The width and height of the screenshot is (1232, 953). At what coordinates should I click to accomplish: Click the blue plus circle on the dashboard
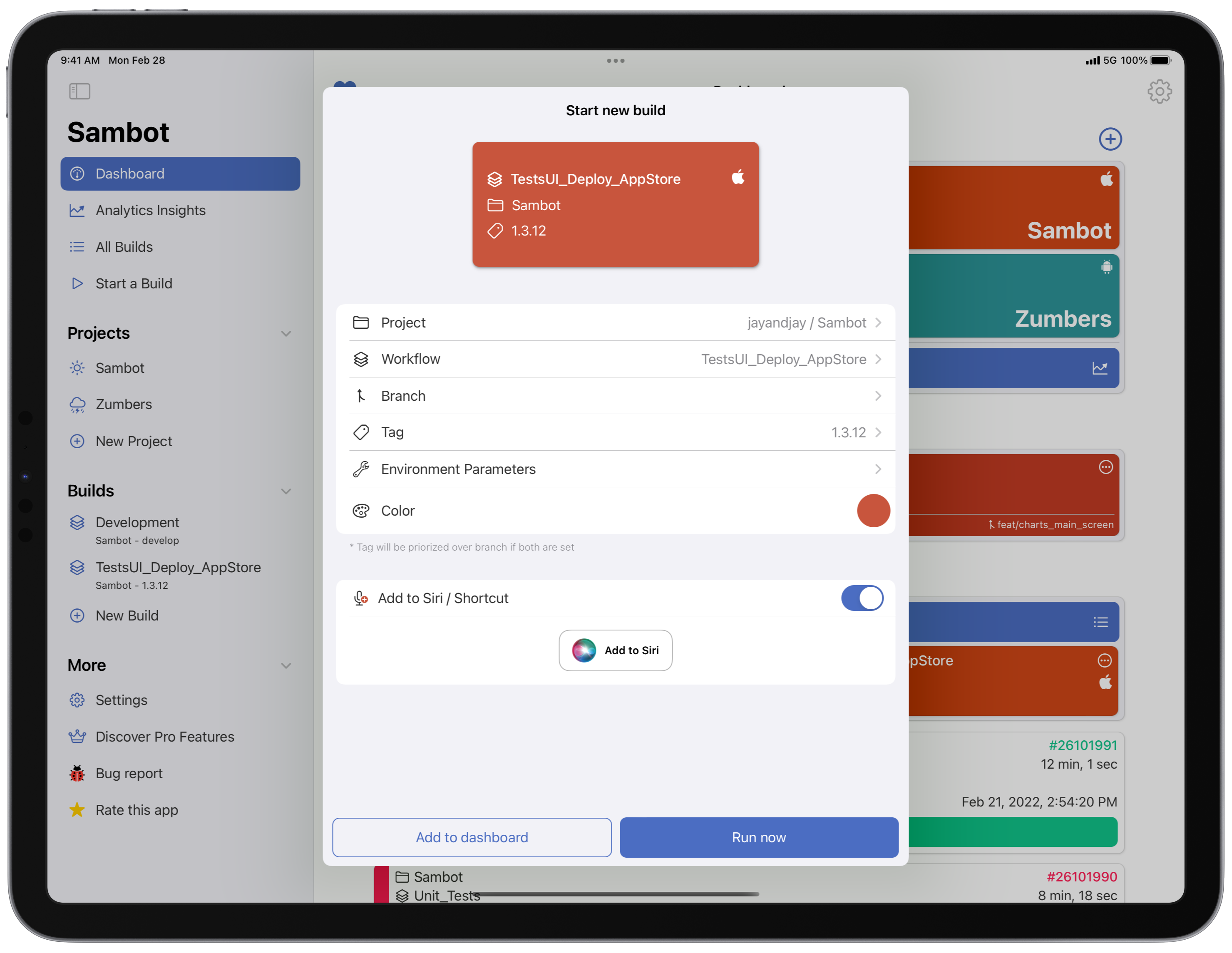click(x=1110, y=139)
